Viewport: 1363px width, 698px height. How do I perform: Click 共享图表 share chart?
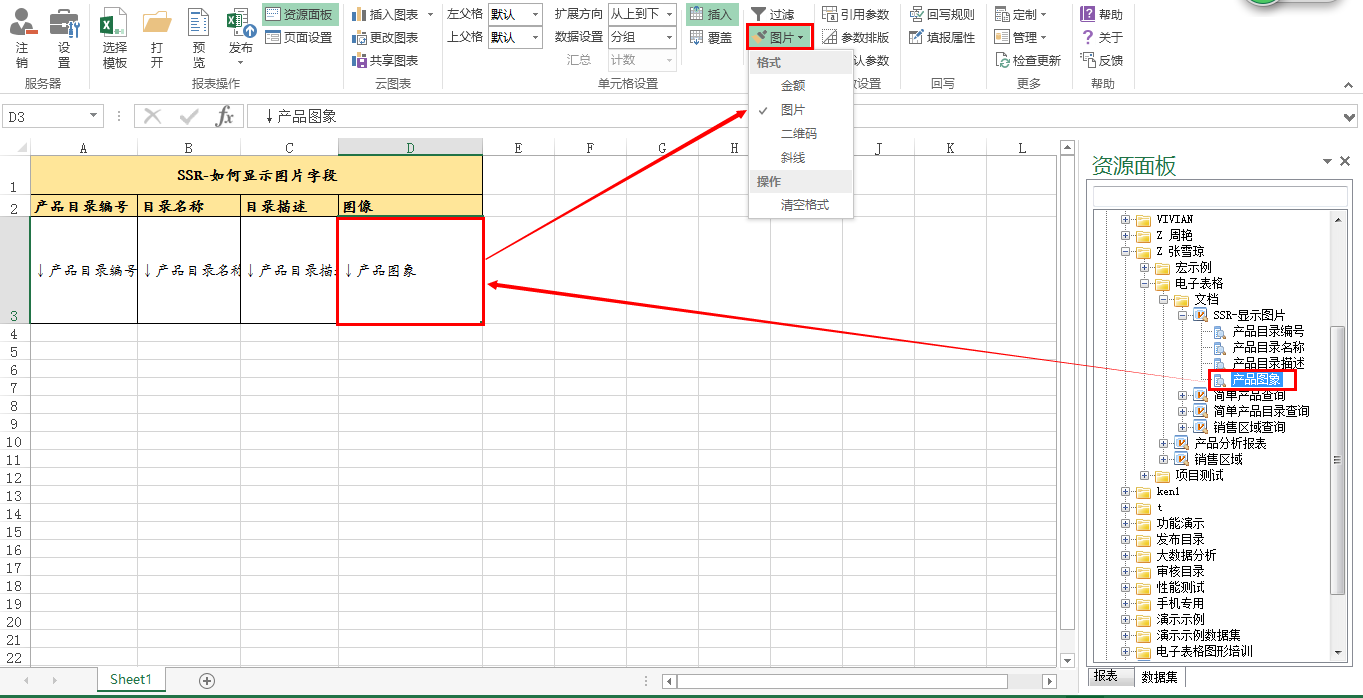[x=385, y=60]
